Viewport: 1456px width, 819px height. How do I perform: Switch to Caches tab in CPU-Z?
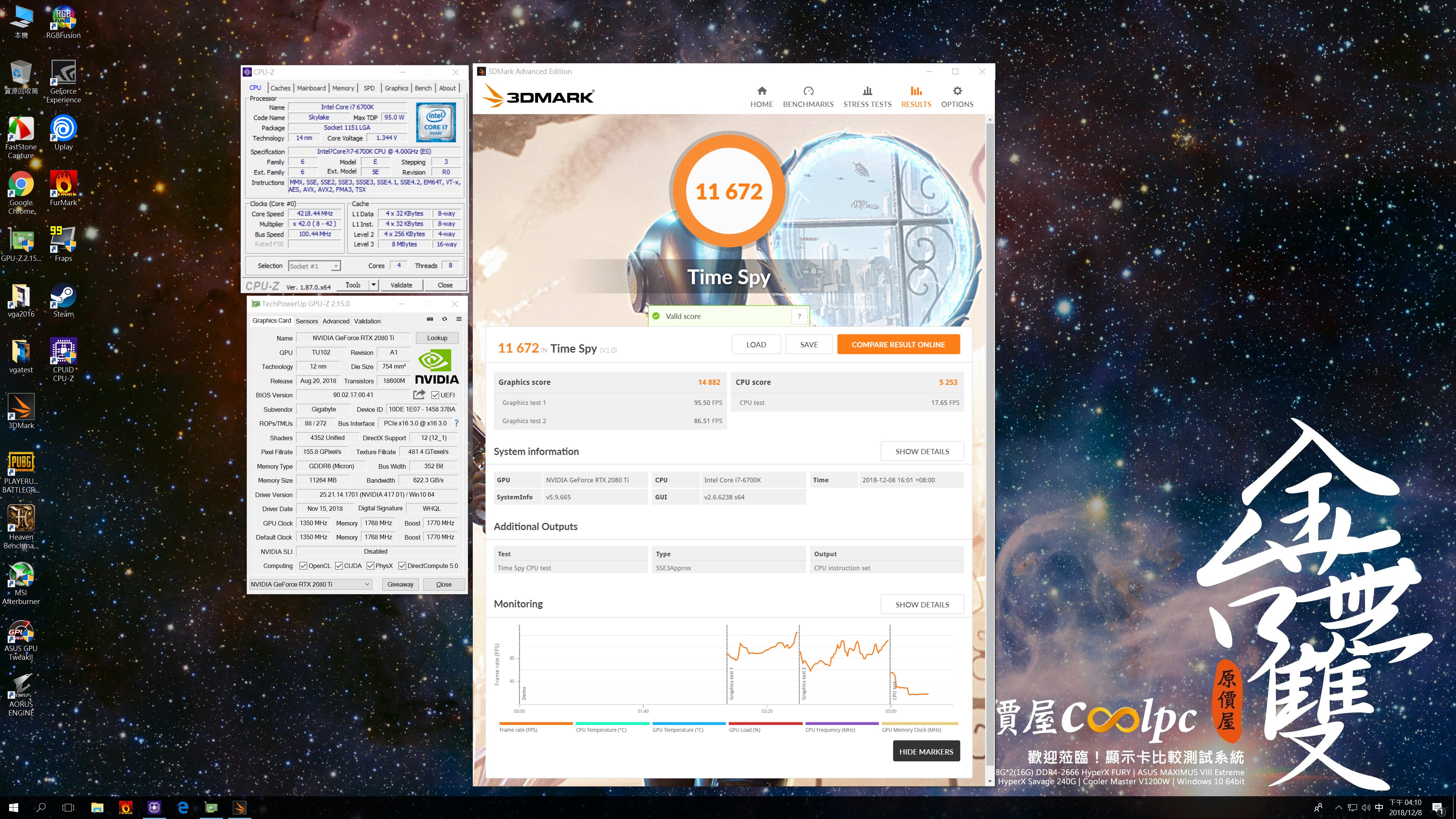pos(280,88)
